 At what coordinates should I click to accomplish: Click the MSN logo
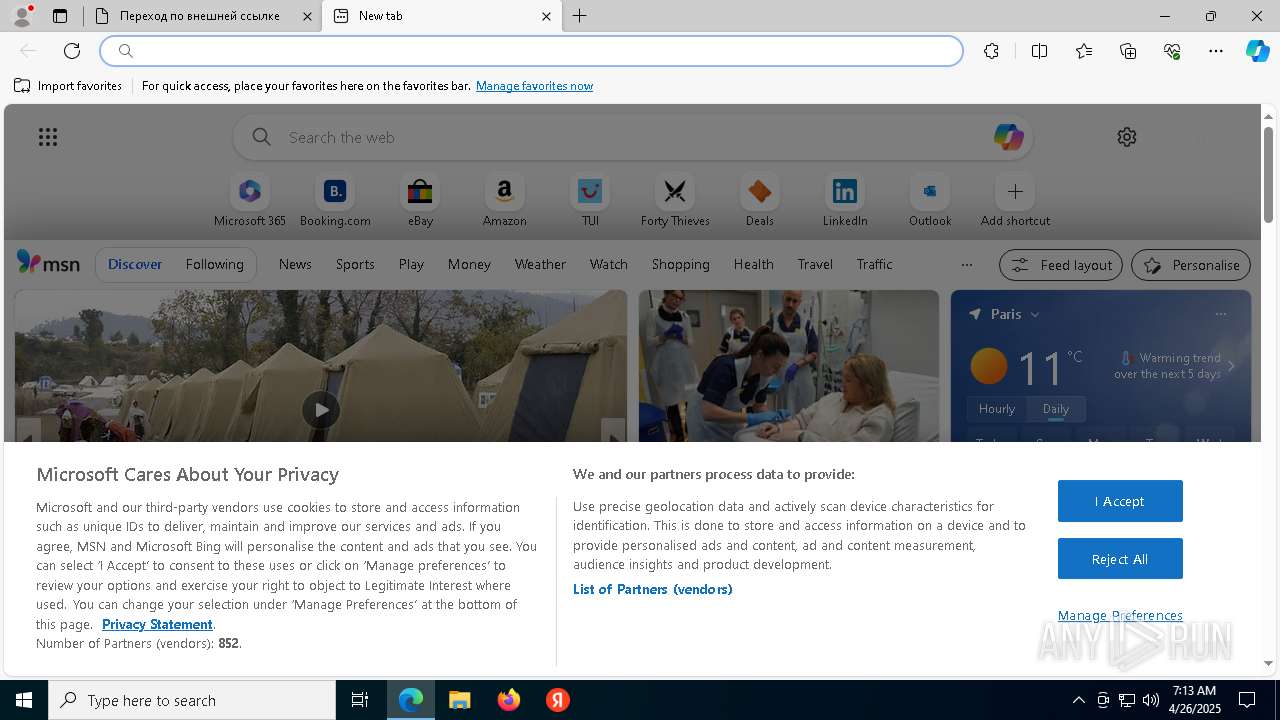pos(48,263)
